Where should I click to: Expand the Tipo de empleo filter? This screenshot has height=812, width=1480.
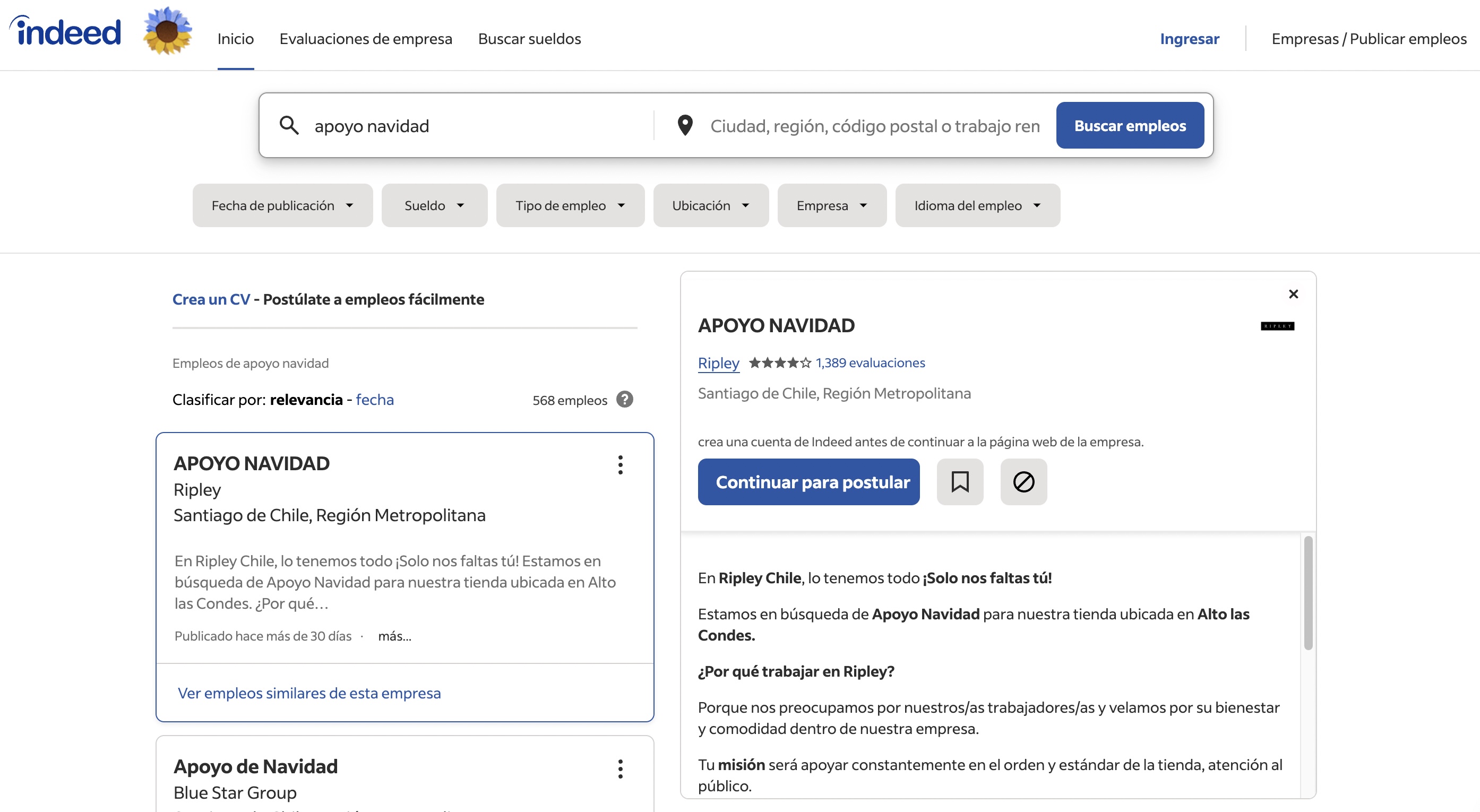570,205
